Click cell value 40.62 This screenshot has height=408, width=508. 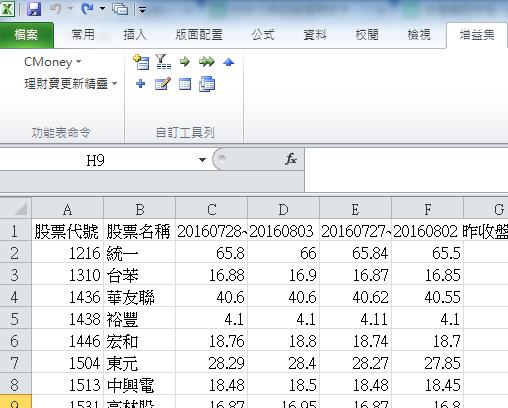pyautogui.click(x=356, y=297)
